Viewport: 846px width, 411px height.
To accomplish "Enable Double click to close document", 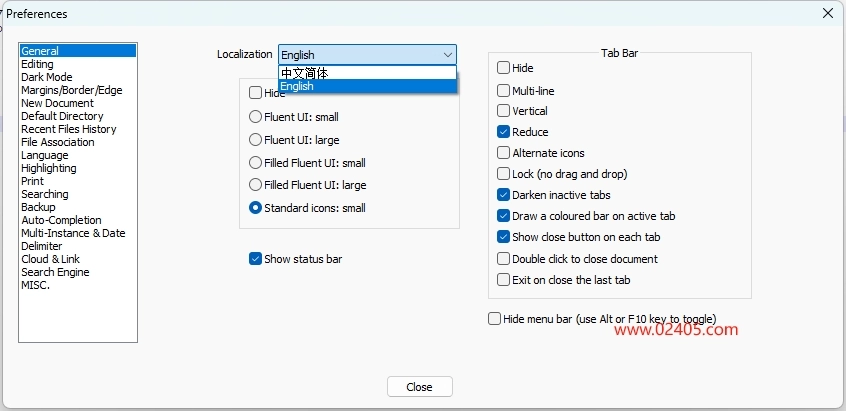I will (504, 259).
